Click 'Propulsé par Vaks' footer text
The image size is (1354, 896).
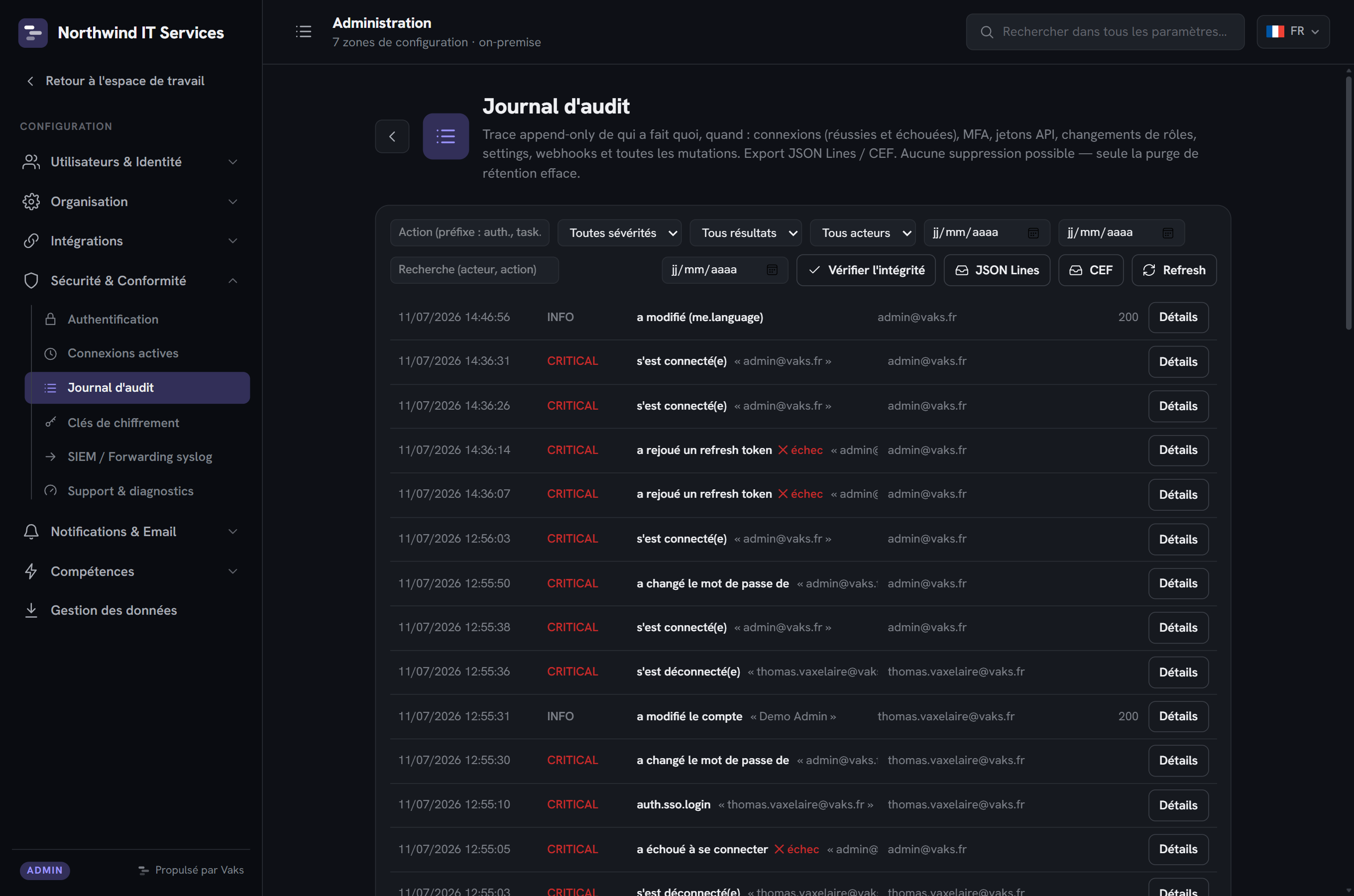click(200, 870)
